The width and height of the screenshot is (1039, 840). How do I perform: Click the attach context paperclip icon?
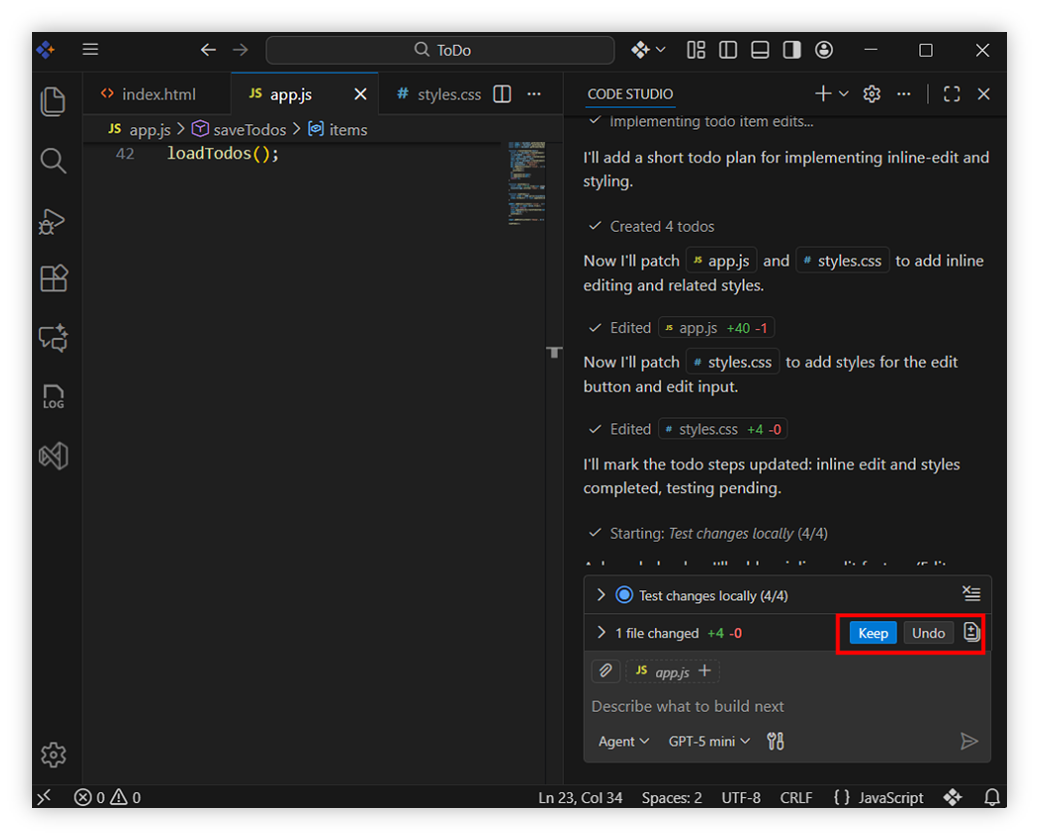(605, 671)
